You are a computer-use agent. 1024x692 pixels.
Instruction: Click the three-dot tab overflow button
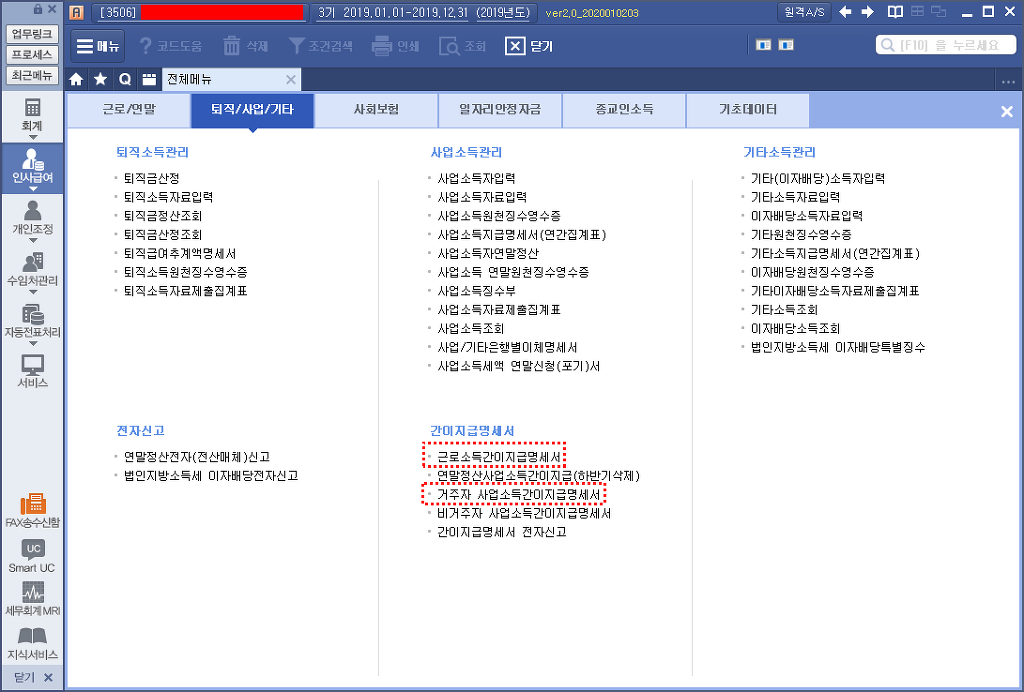coord(1007,79)
